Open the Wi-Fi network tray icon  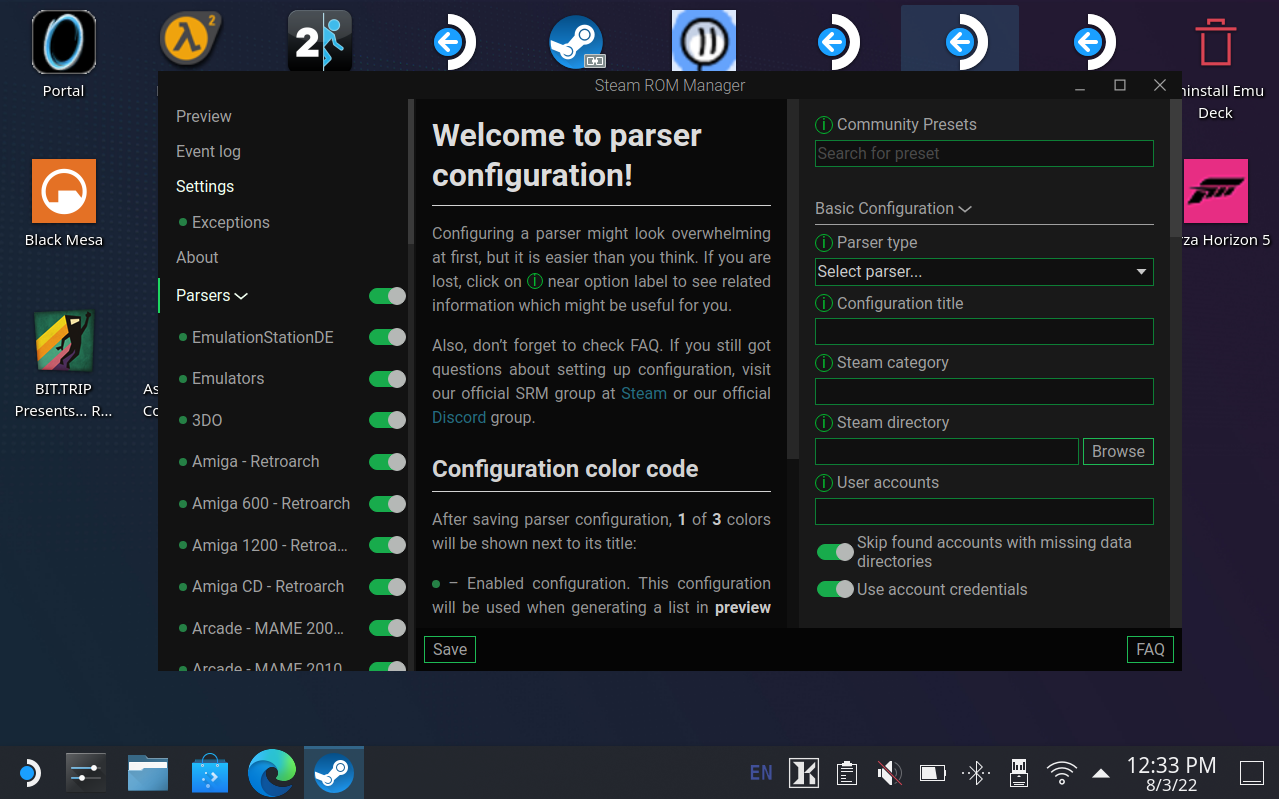pos(1061,772)
